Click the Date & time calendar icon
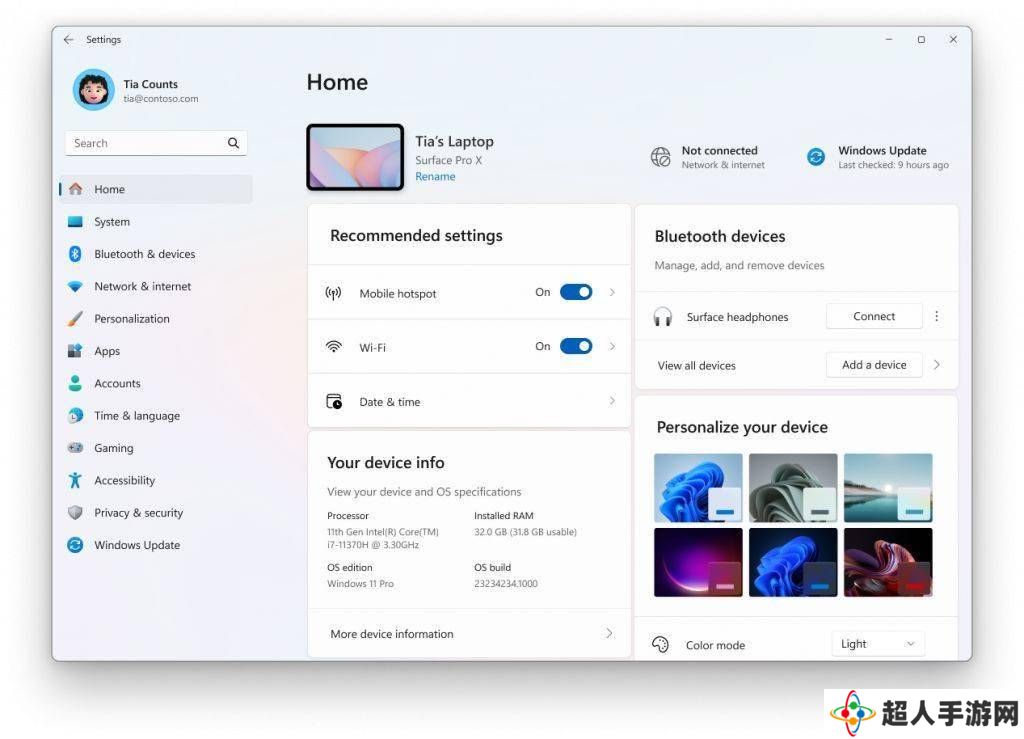1024x739 pixels. tap(334, 401)
